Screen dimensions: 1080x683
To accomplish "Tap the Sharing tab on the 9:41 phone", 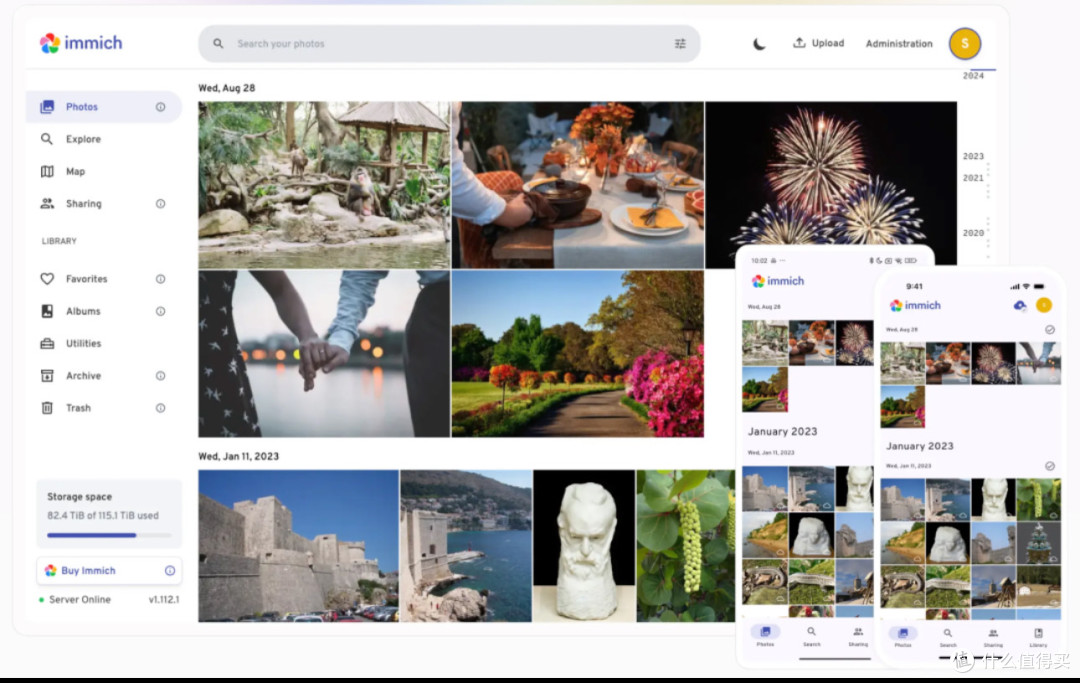I will point(993,636).
